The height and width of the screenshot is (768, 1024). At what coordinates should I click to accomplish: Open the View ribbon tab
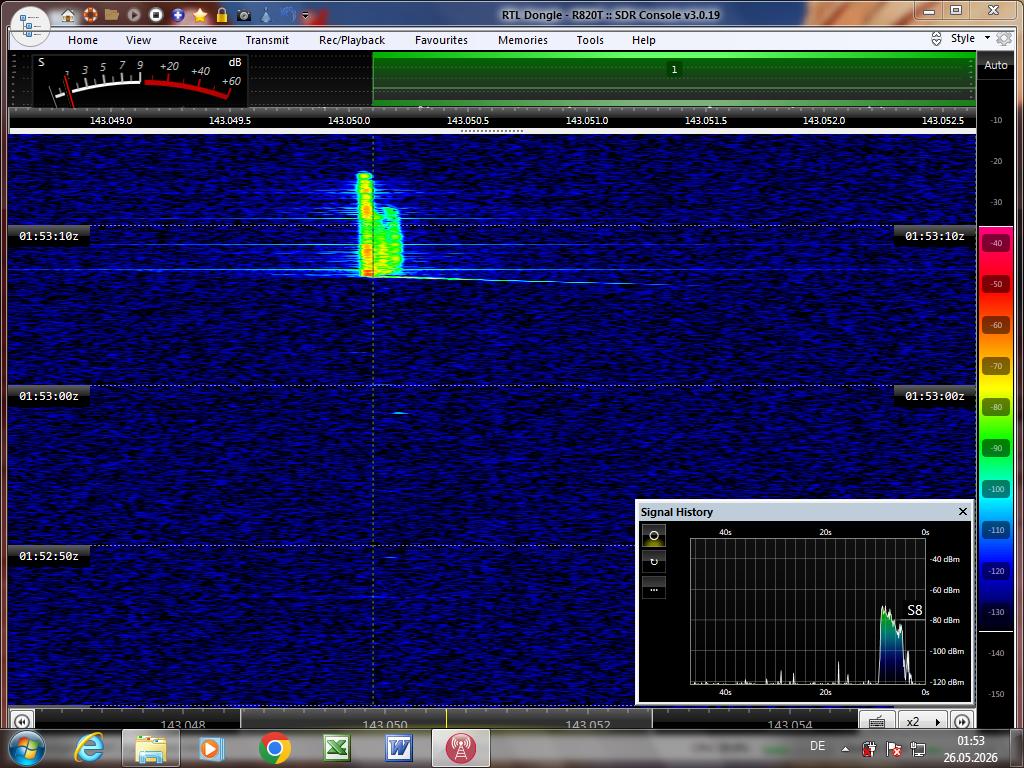pos(138,40)
